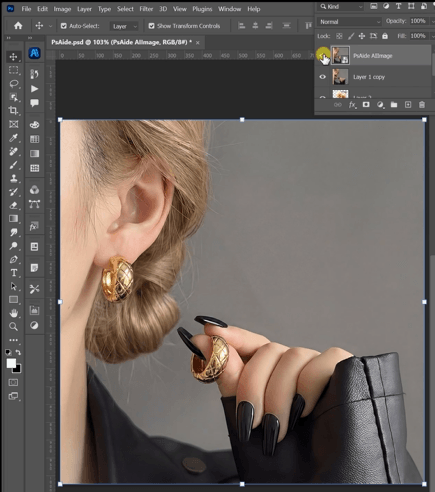Open the Actions panel play icon
435x492 pixels.
[x=34, y=89]
